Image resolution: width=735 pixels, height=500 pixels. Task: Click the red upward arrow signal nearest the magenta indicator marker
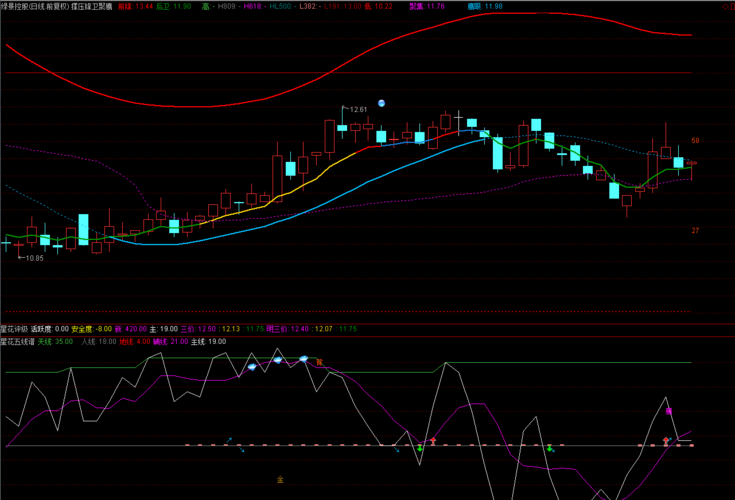pos(666,440)
